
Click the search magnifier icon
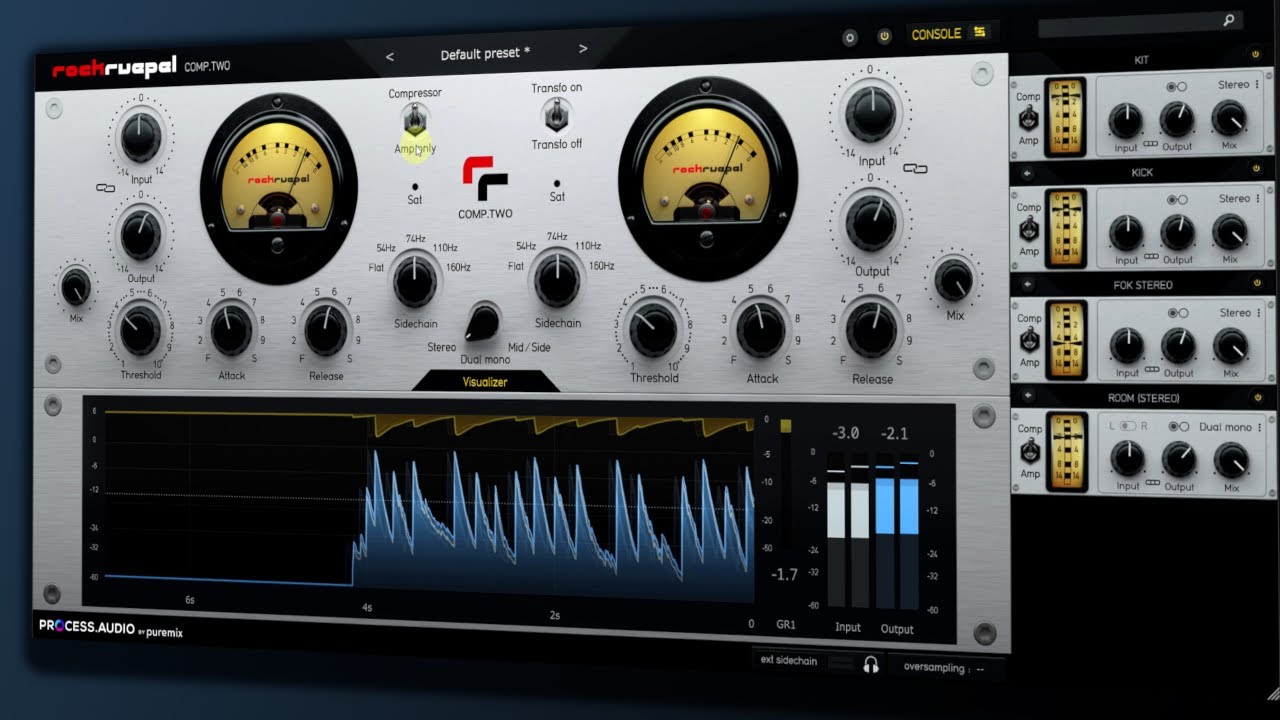1229,20
